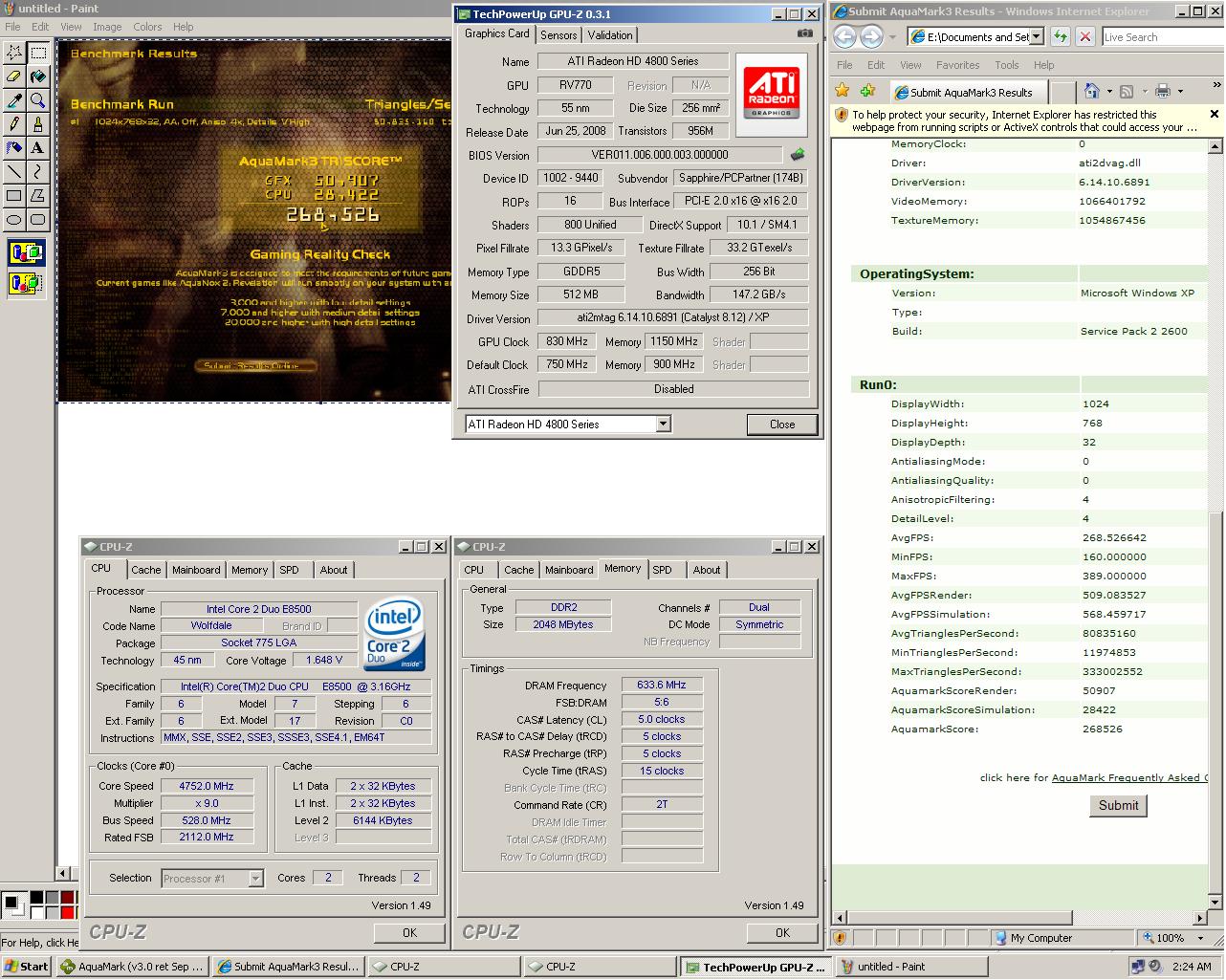Open the GPU-Z graphics card selector dropdown
Image resolution: width=1226 pixels, height=980 pixels.
point(664,424)
